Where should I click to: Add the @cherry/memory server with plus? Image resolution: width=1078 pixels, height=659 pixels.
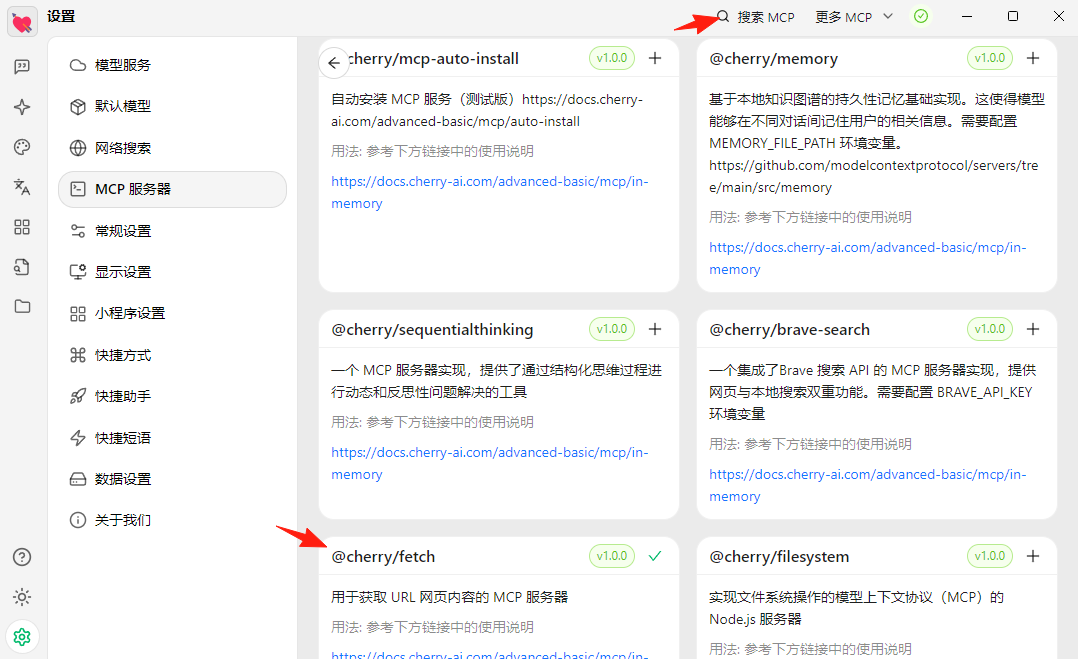point(1033,58)
